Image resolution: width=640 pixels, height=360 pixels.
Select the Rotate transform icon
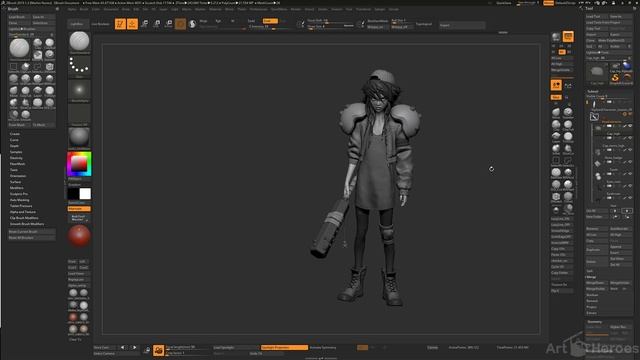(169, 24)
